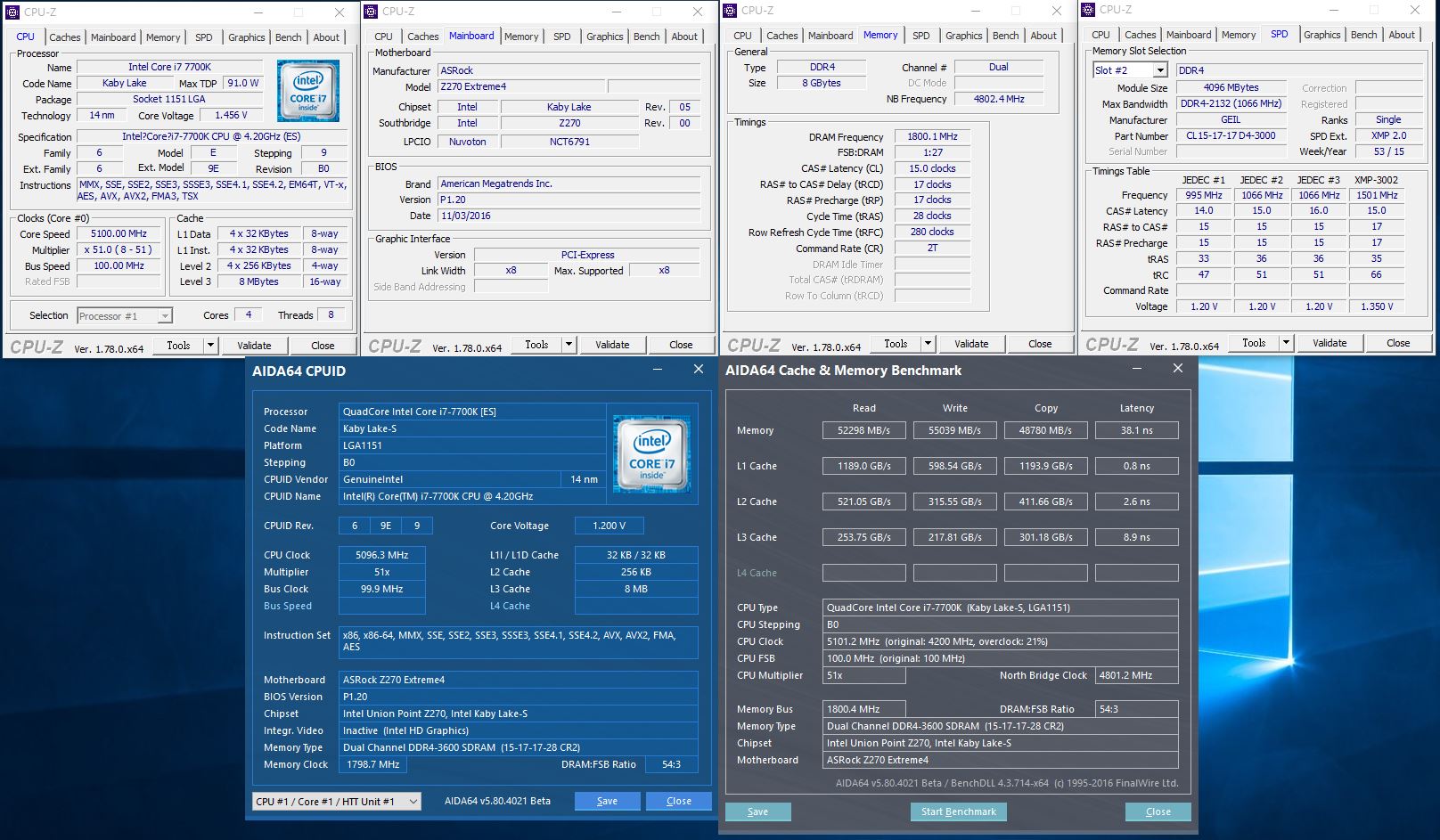
Task: Open the Tools dropdown arrow in SPD CPU-Z window
Action: tap(1286, 343)
